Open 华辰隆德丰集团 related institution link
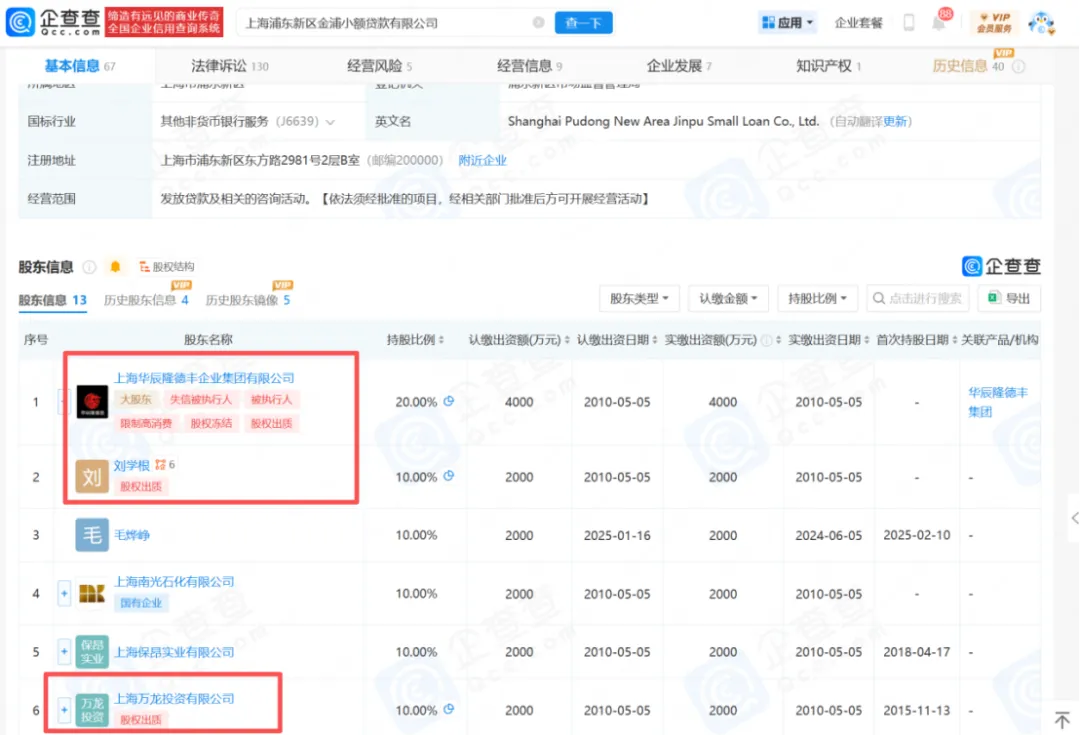This screenshot has width=1080, height=735. pos(997,402)
